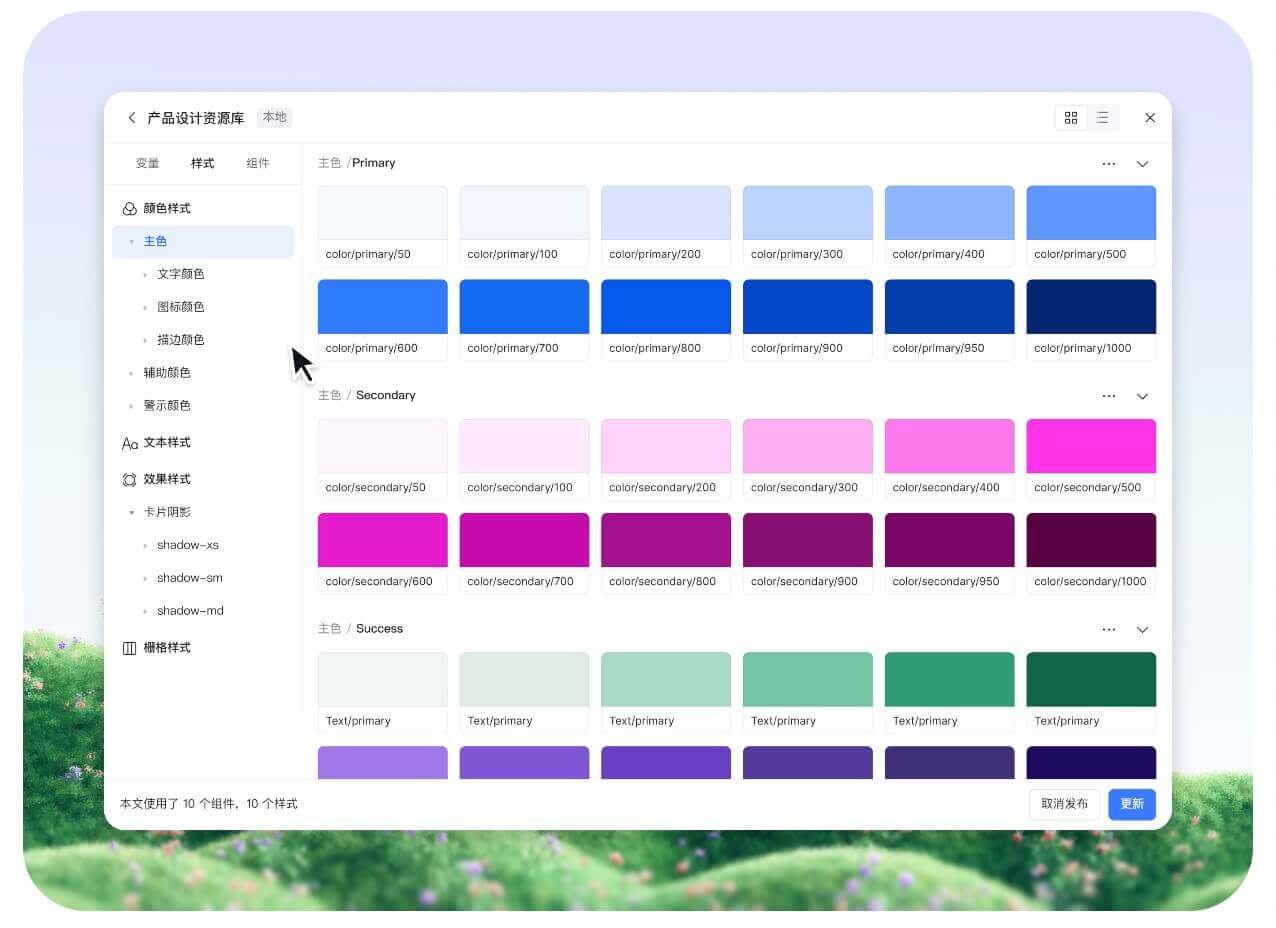Switch to list view layout
Image resolution: width=1276 pixels, height=928 pixels.
(x=1102, y=118)
